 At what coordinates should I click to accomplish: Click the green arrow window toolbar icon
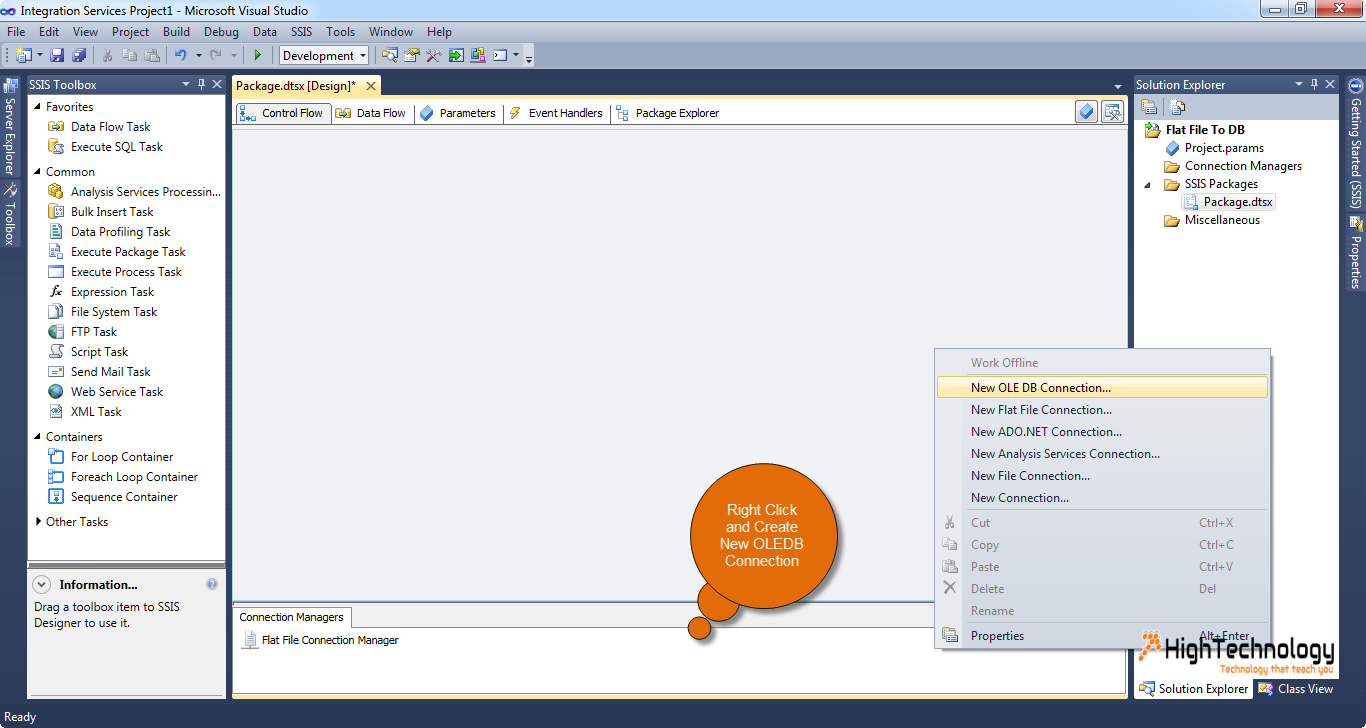coord(456,56)
